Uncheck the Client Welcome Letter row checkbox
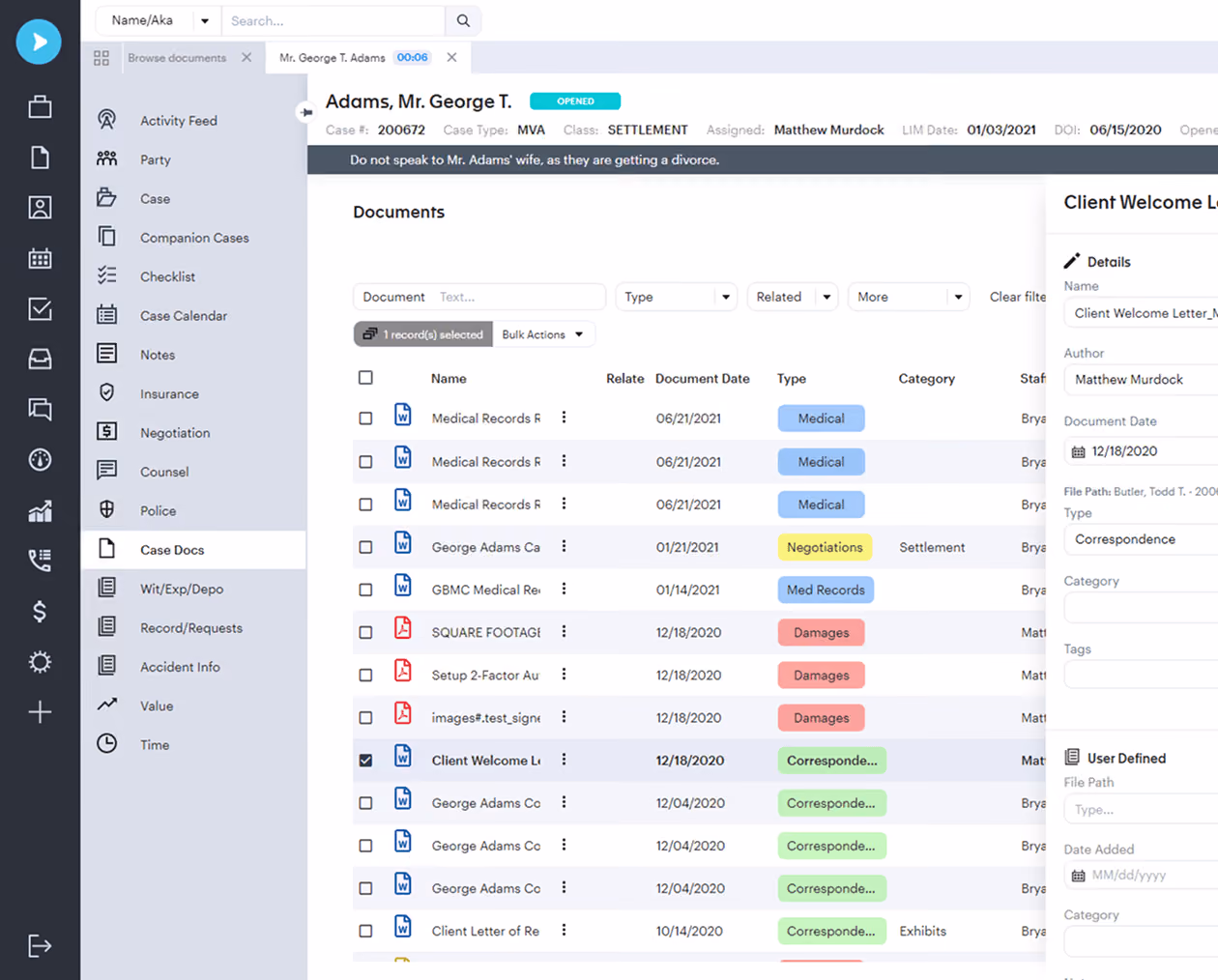 (x=365, y=761)
